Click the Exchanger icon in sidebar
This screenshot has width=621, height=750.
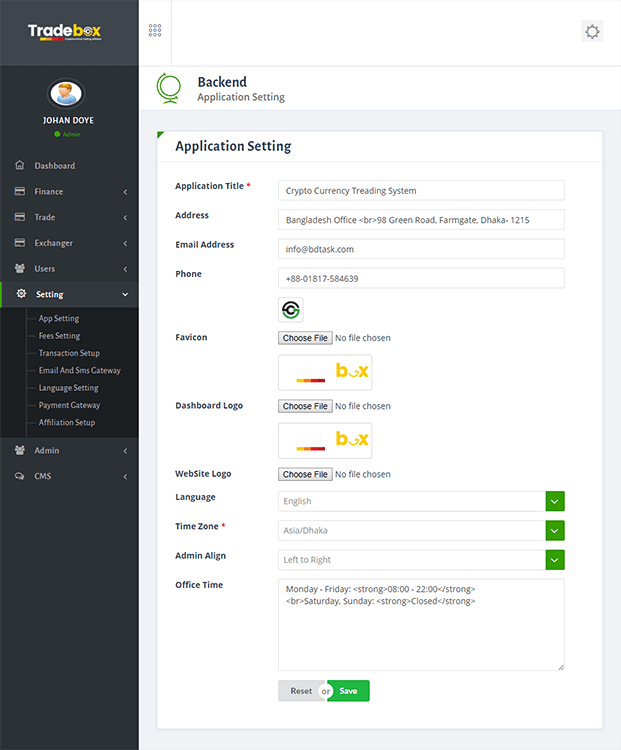pyautogui.click(x=20, y=243)
